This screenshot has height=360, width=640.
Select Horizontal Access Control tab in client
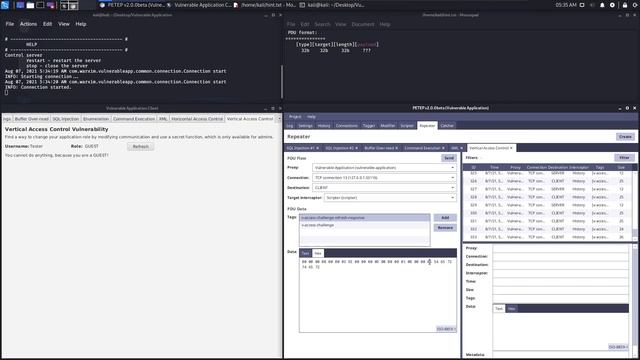197,119
